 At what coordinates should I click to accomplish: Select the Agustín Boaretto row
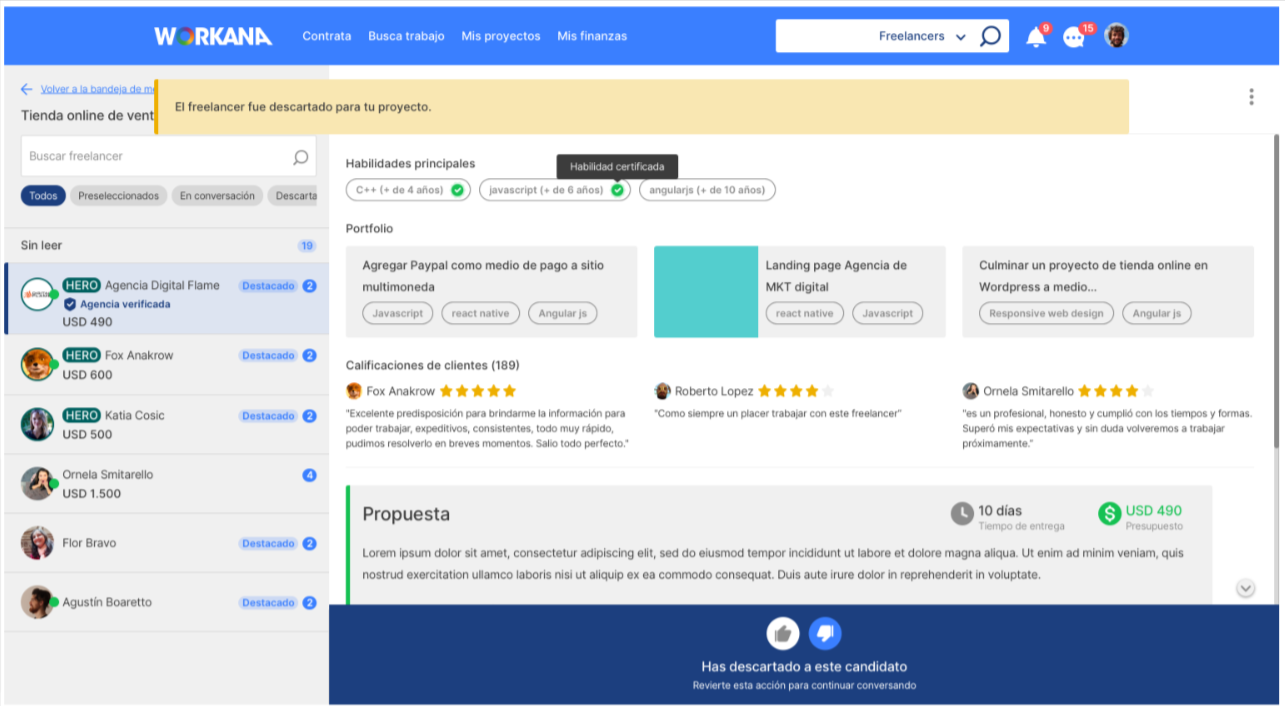click(166, 602)
